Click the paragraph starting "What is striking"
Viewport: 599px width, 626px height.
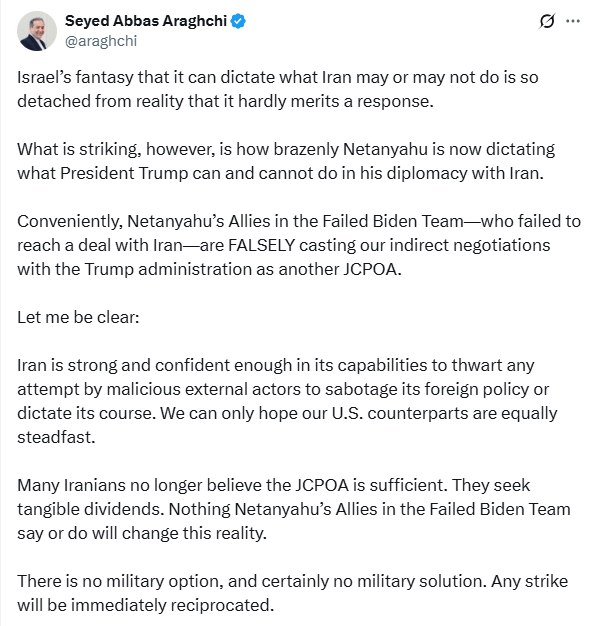[286, 161]
